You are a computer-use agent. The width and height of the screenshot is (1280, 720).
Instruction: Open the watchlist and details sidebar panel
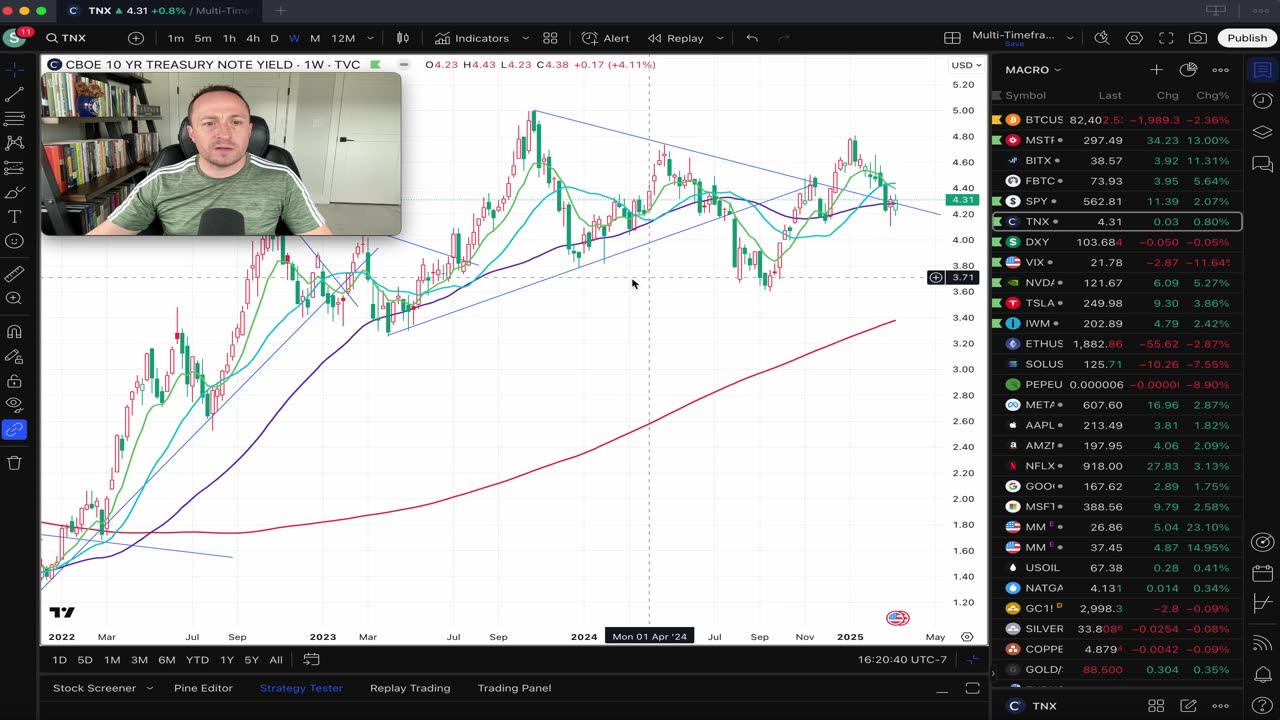point(1262,70)
